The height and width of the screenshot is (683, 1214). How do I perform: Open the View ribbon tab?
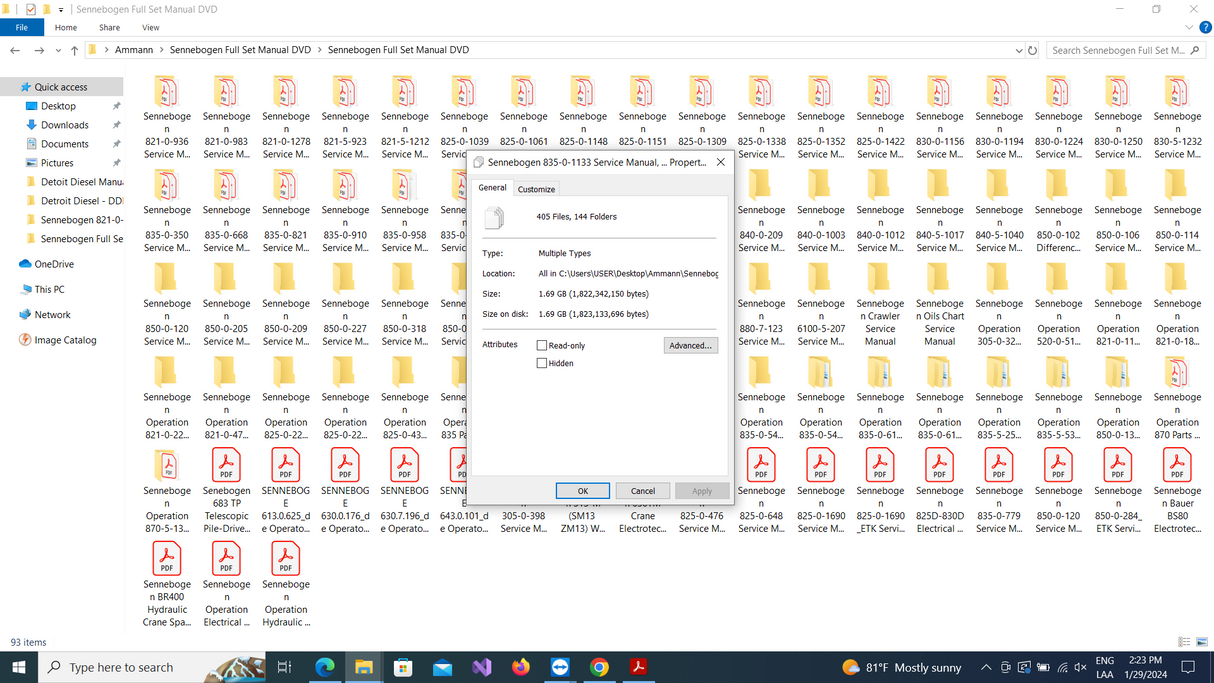pyautogui.click(x=150, y=27)
